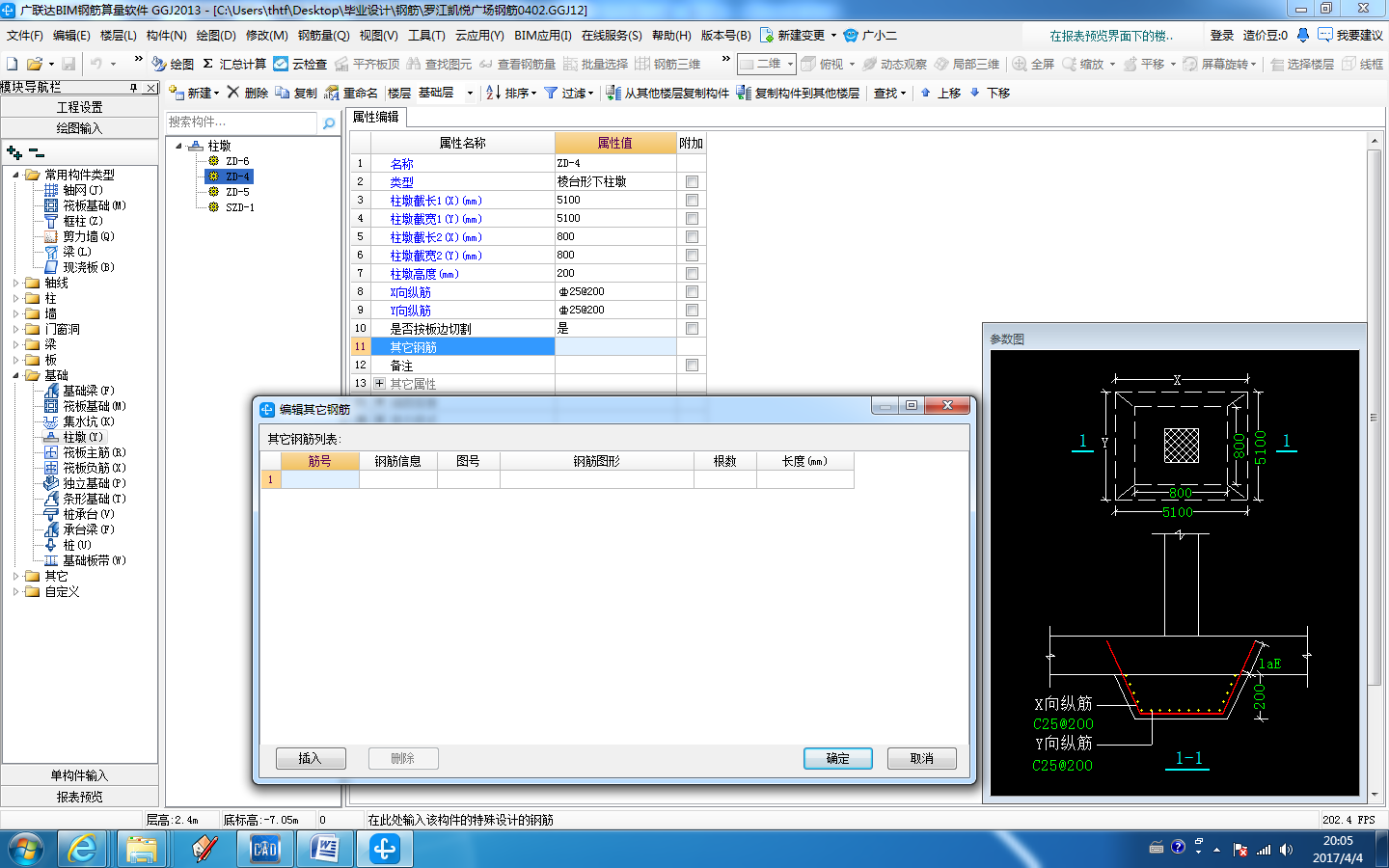Start 云检查 cloud check
This screenshot has width=1389, height=868.
pos(300,64)
